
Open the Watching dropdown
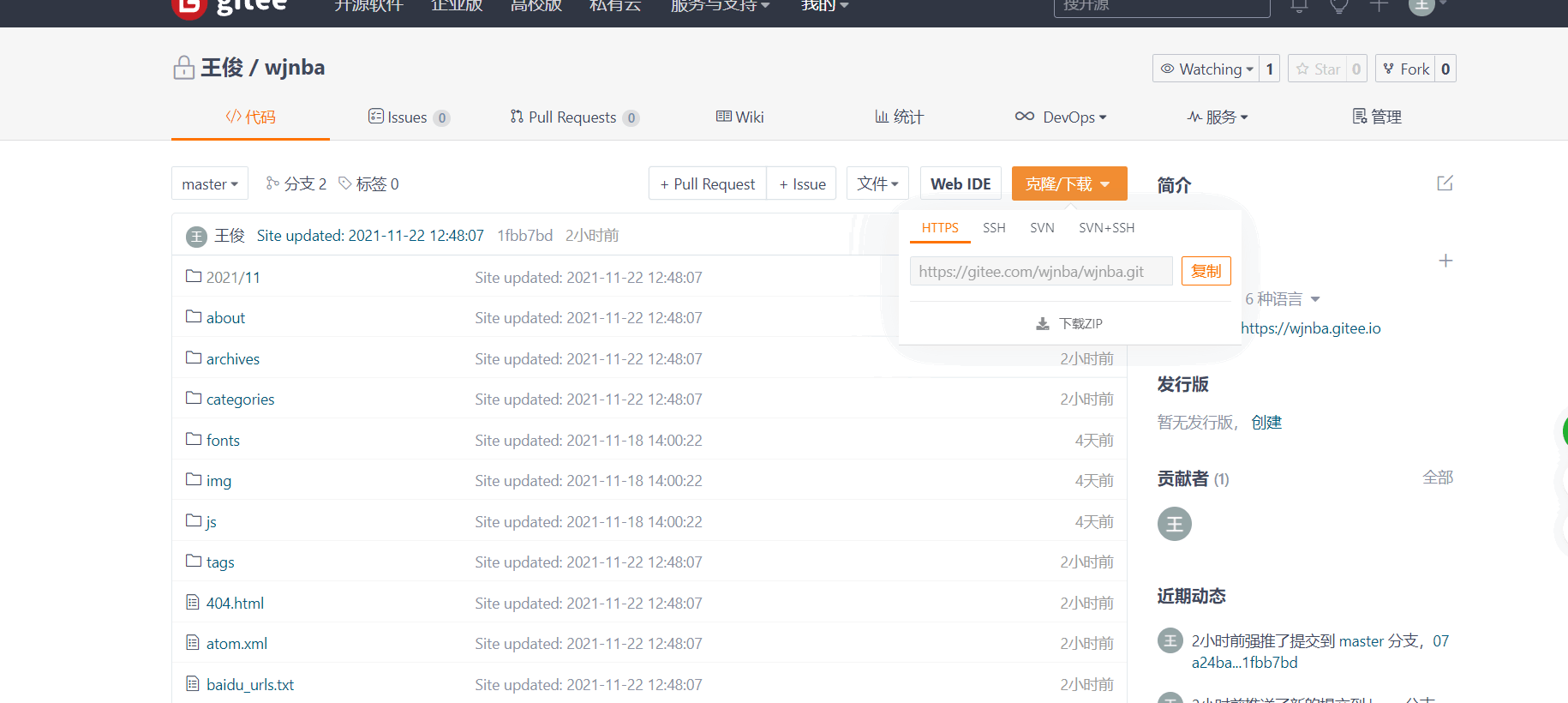tap(1206, 69)
